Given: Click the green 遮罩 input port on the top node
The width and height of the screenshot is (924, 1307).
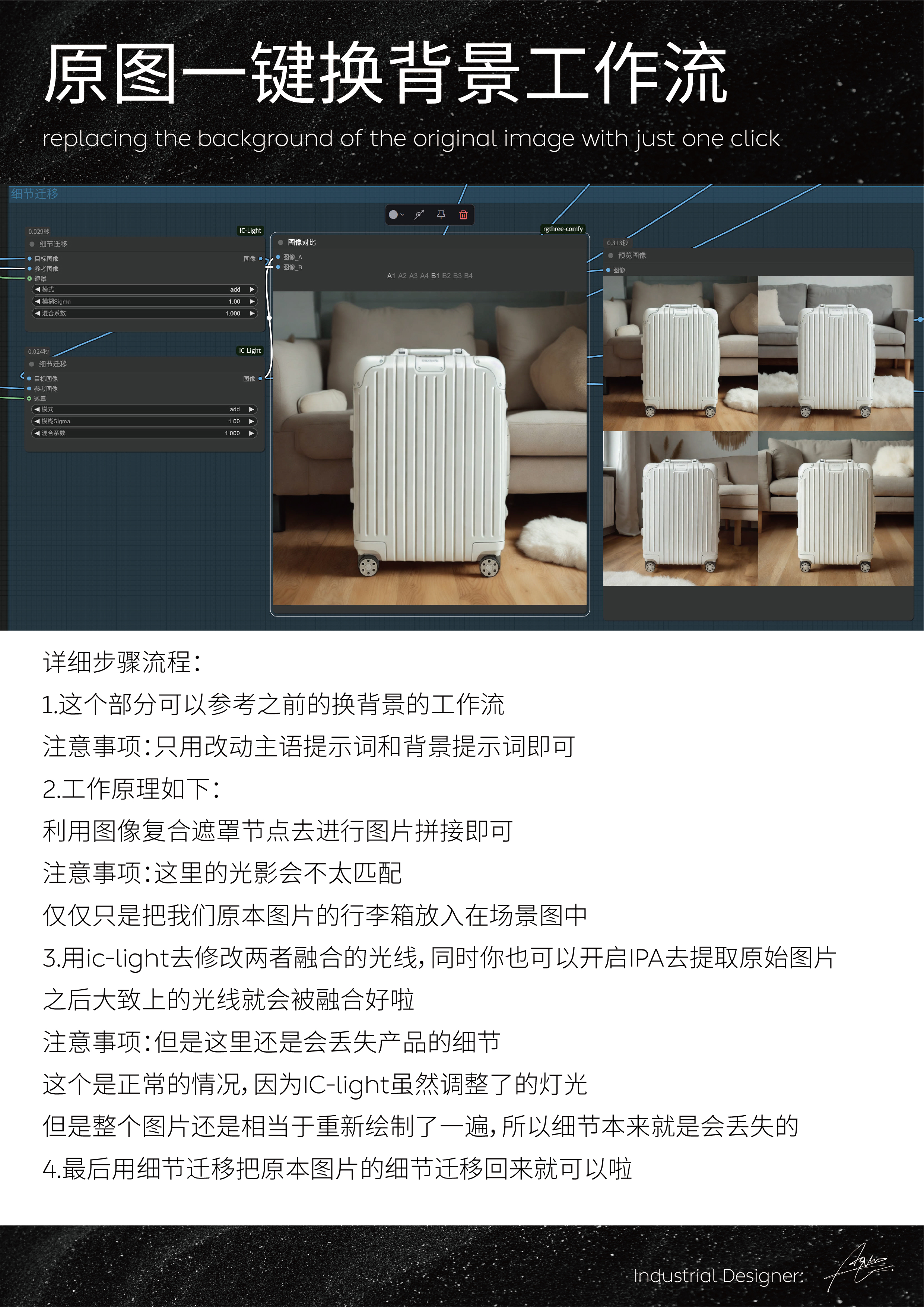Looking at the screenshot, I should pyautogui.click(x=29, y=278).
